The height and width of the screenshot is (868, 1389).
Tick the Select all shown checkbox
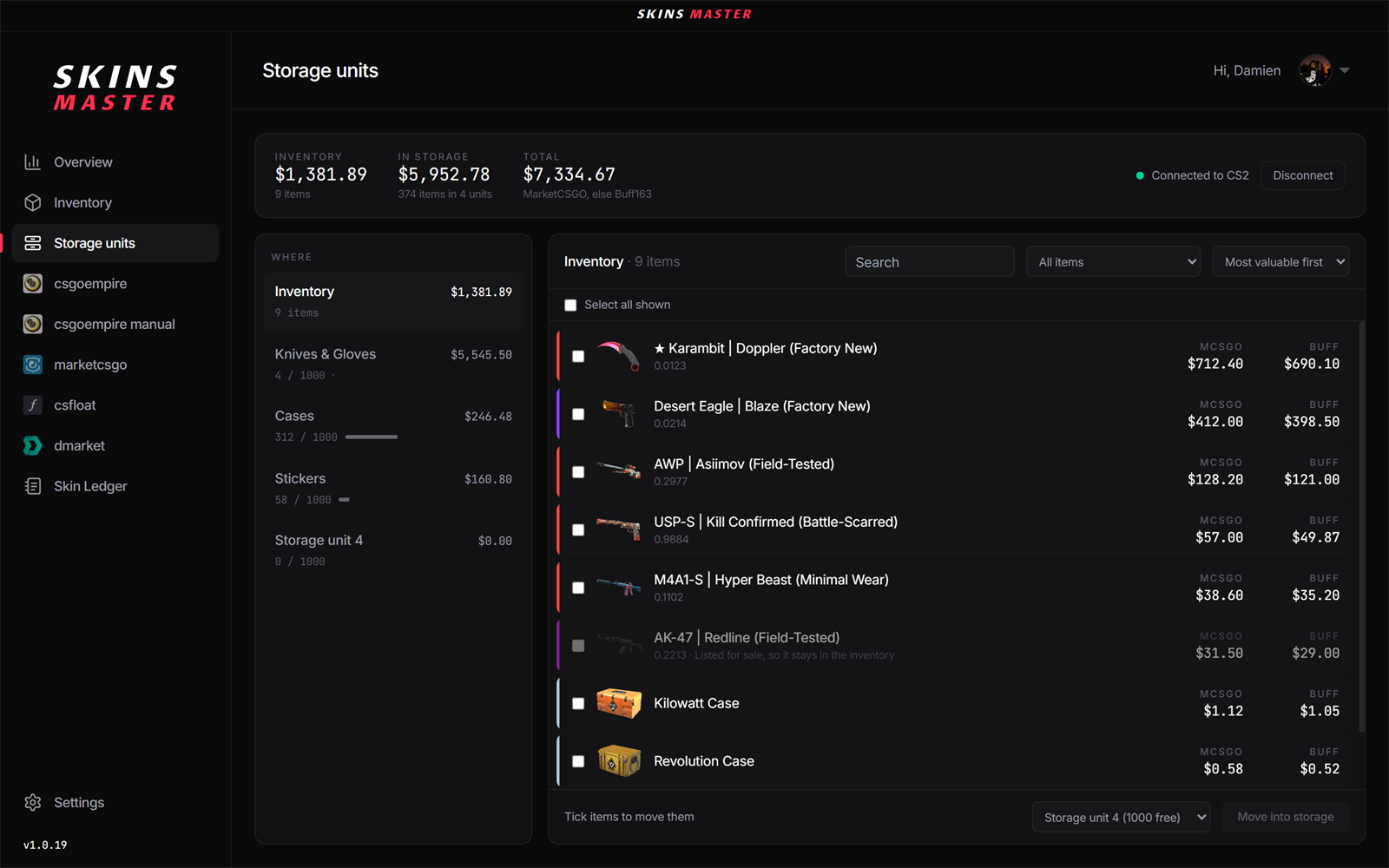(x=570, y=305)
